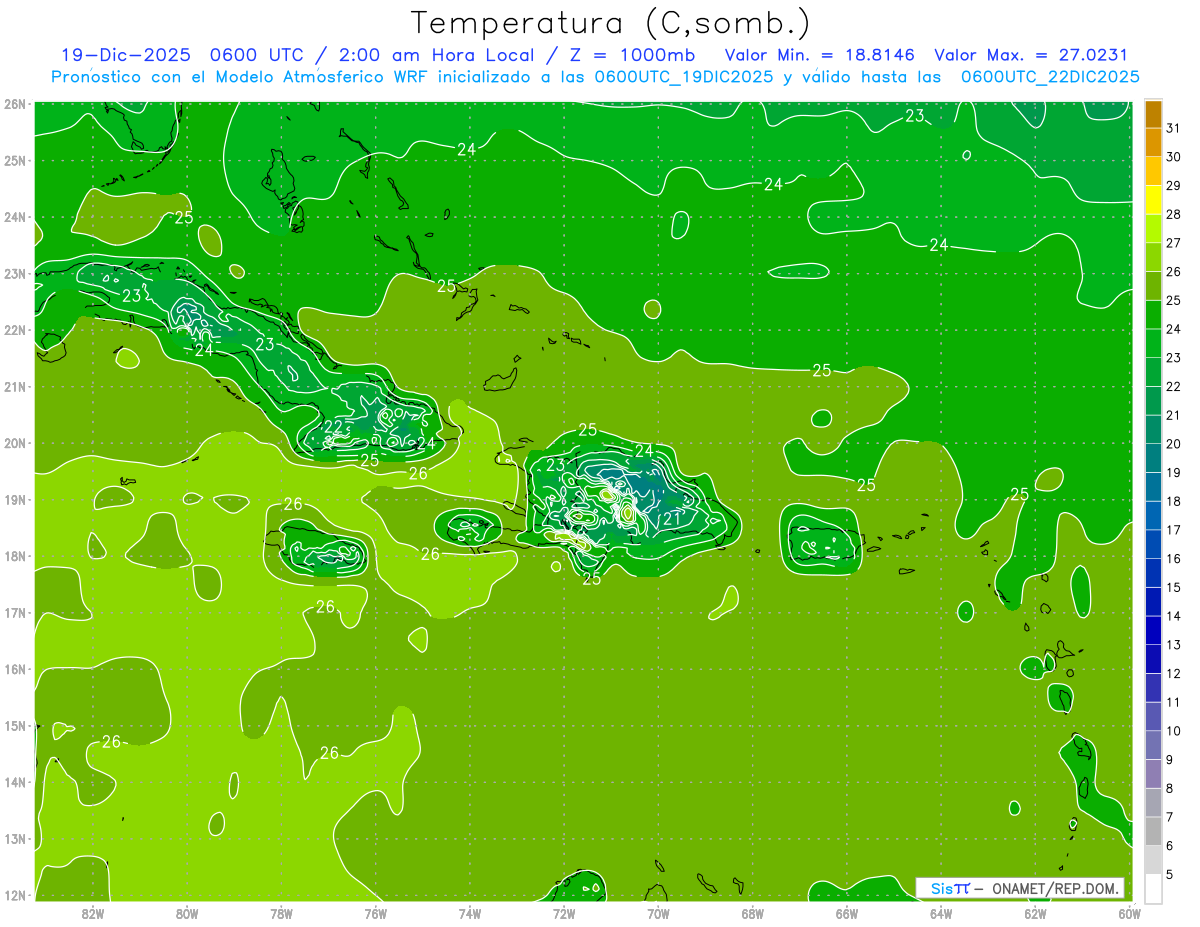This screenshot has width=1200, height=927.
Task: Click the 18N latitude axis label
Action: point(14,556)
